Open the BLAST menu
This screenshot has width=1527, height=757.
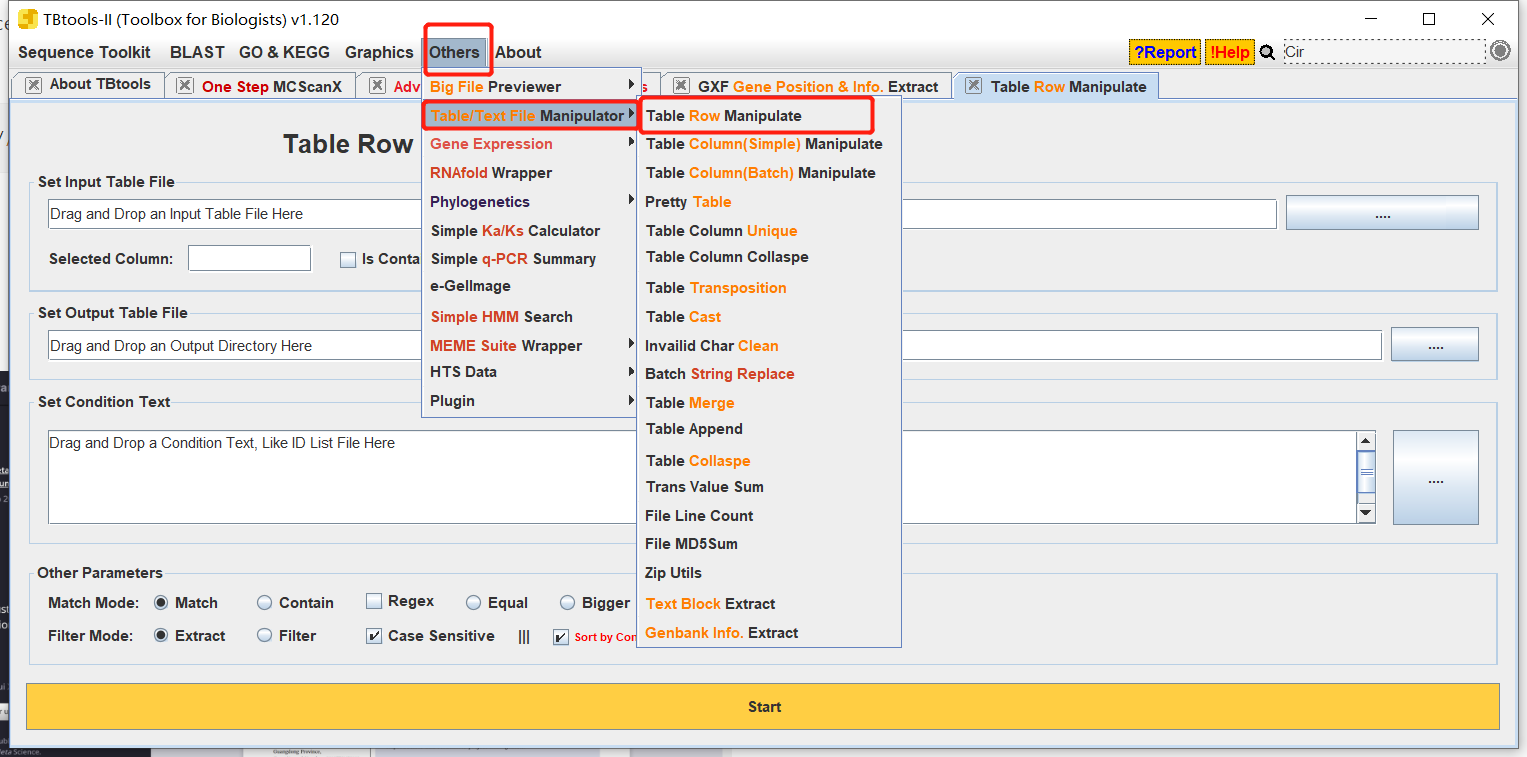(197, 52)
